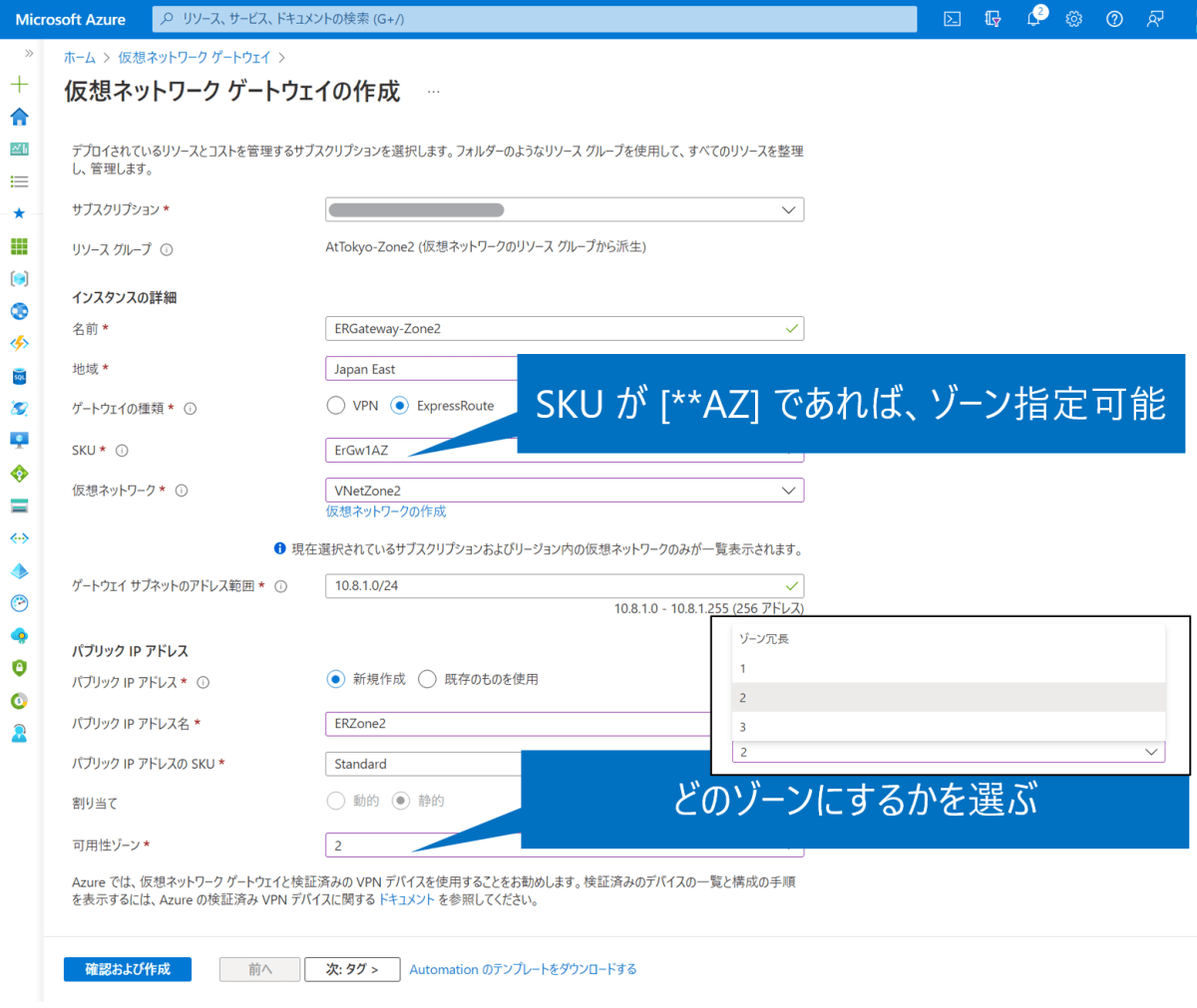Expand the left portal menu chevrons
The image size is (1197, 1008).
(28, 54)
